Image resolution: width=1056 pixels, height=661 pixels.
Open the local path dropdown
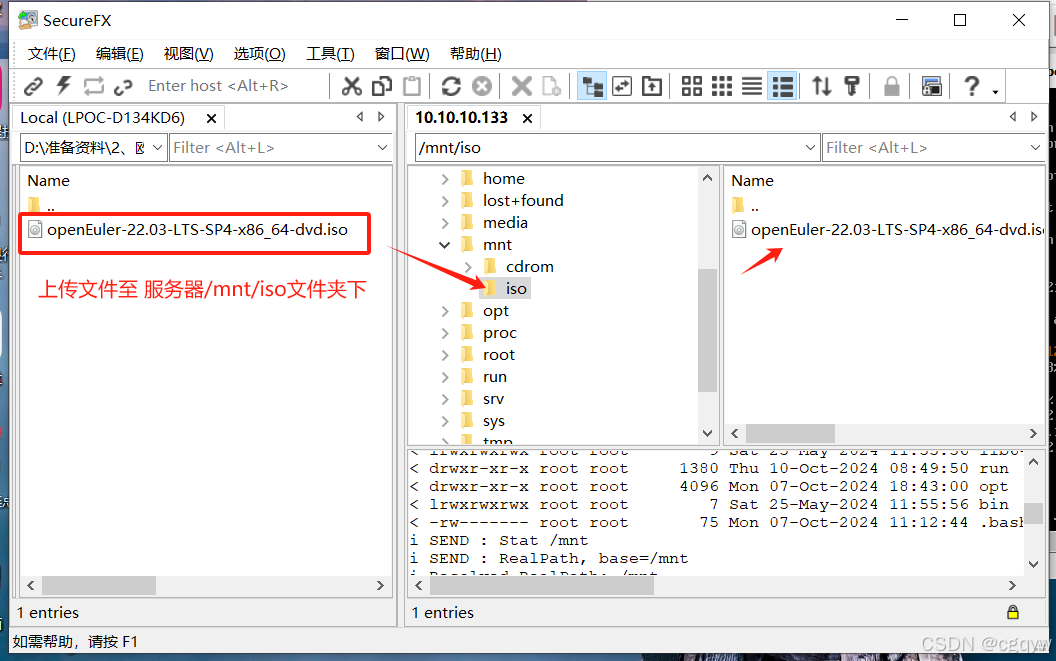(157, 148)
